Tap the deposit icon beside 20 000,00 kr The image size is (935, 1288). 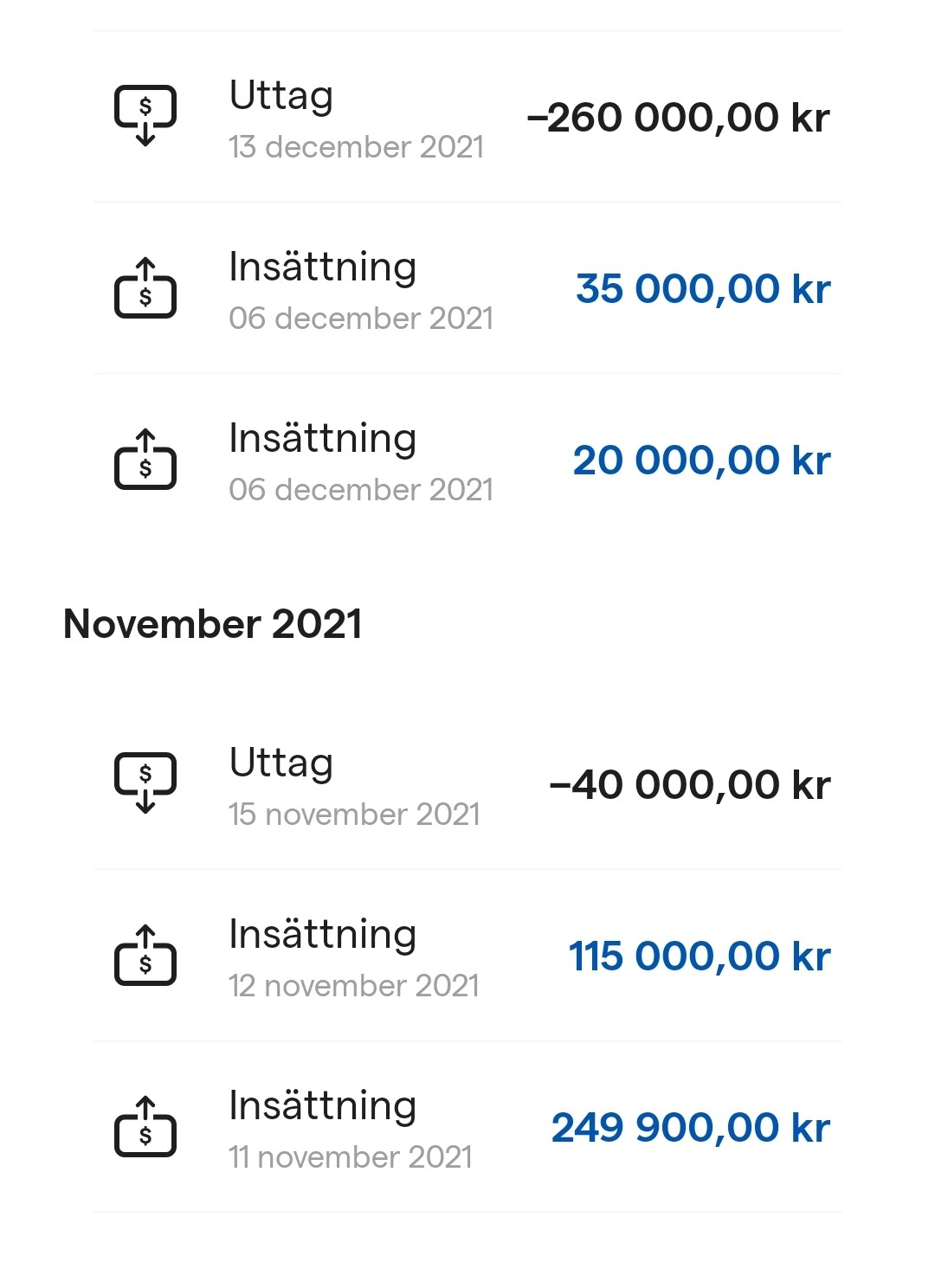click(145, 460)
